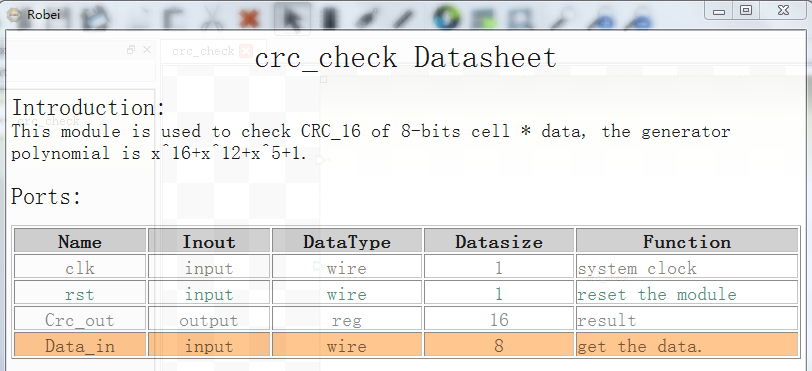The image size is (812, 371).
Task: Pick the diagonal wire drawing tool
Action: coord(403,20)
